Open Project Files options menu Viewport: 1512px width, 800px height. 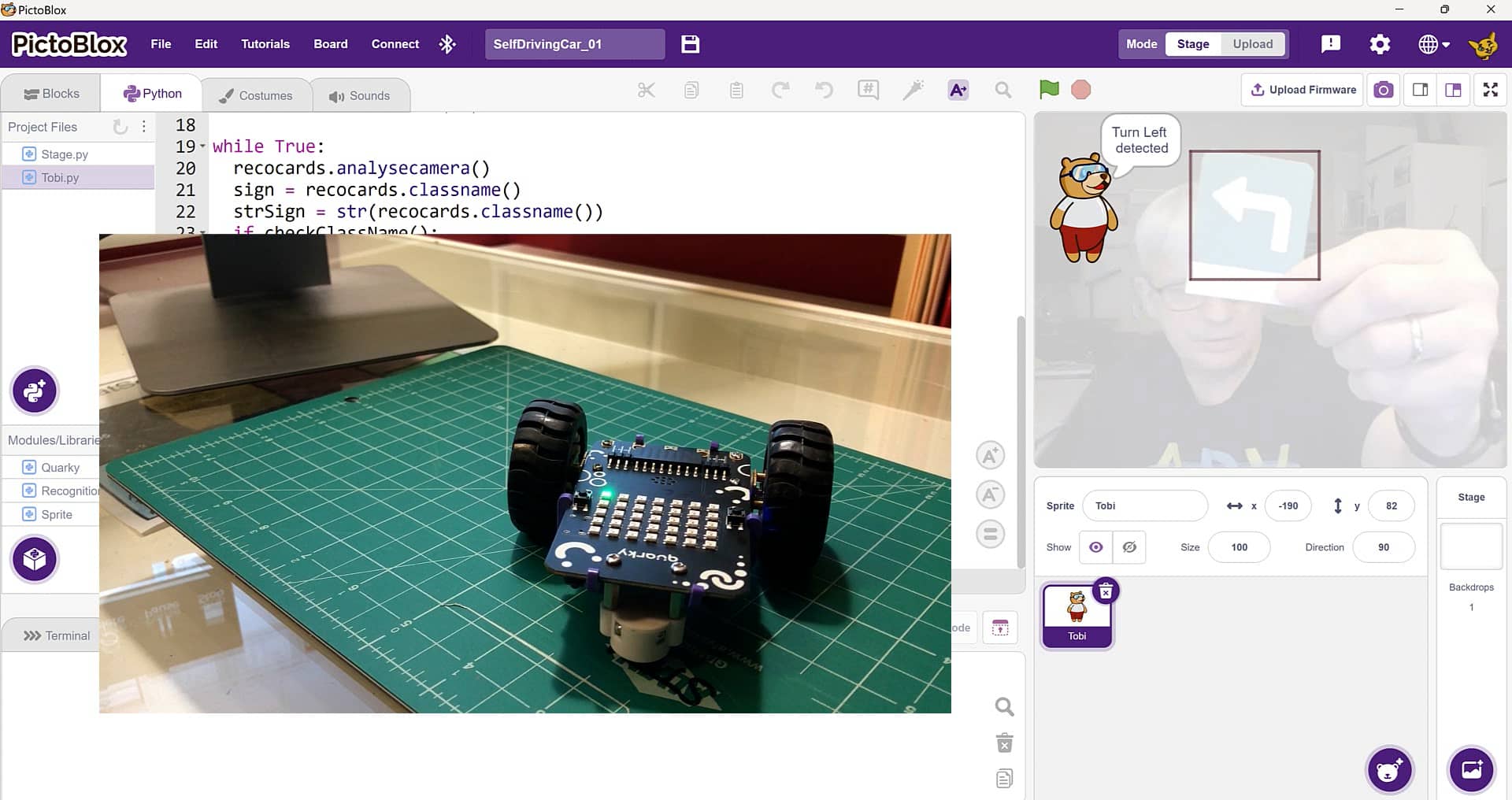click(143, 127)
